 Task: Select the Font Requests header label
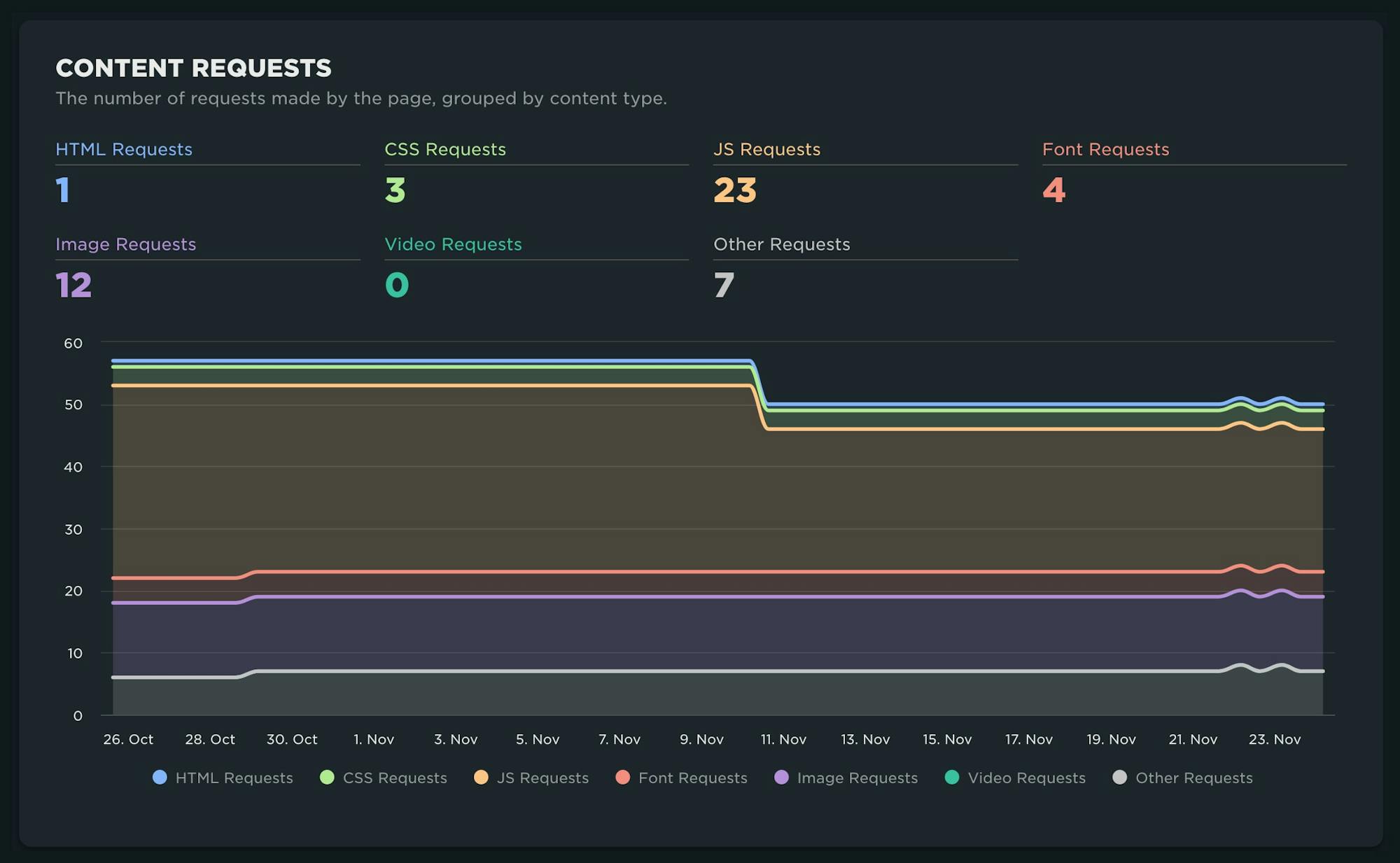pyautogui.click(x=1106, y=149)
